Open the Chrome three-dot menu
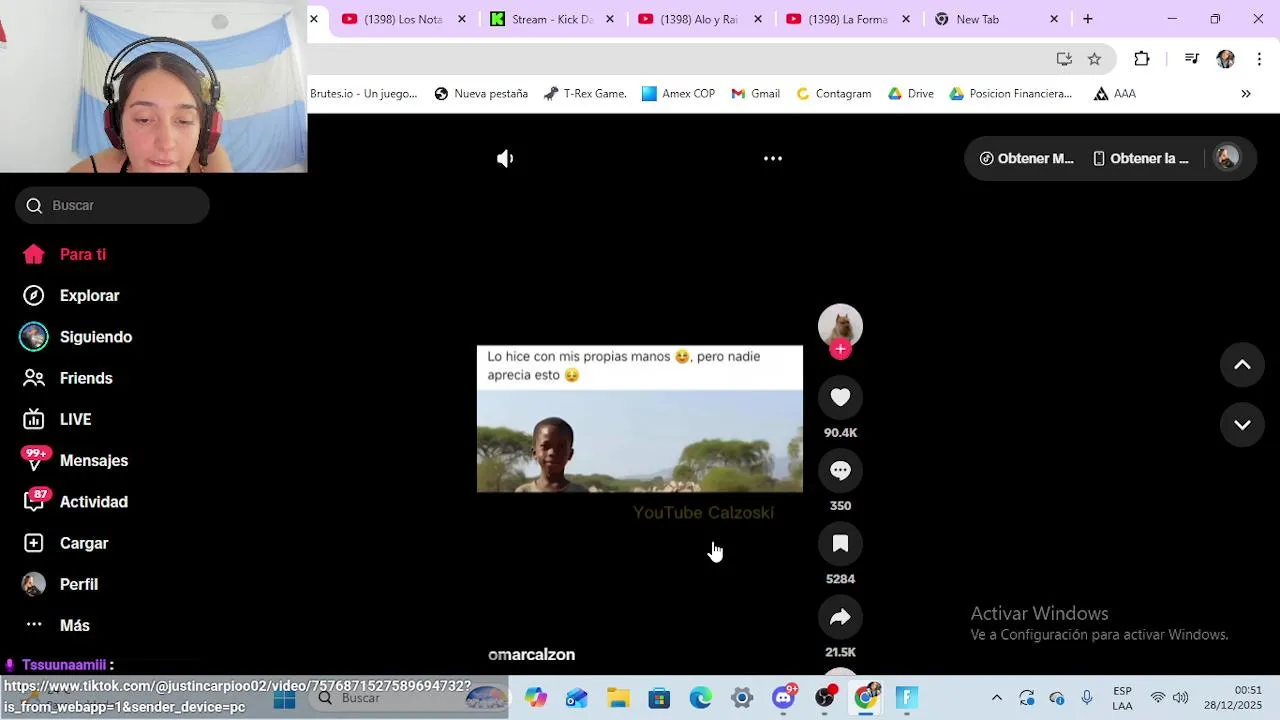 1259,59
